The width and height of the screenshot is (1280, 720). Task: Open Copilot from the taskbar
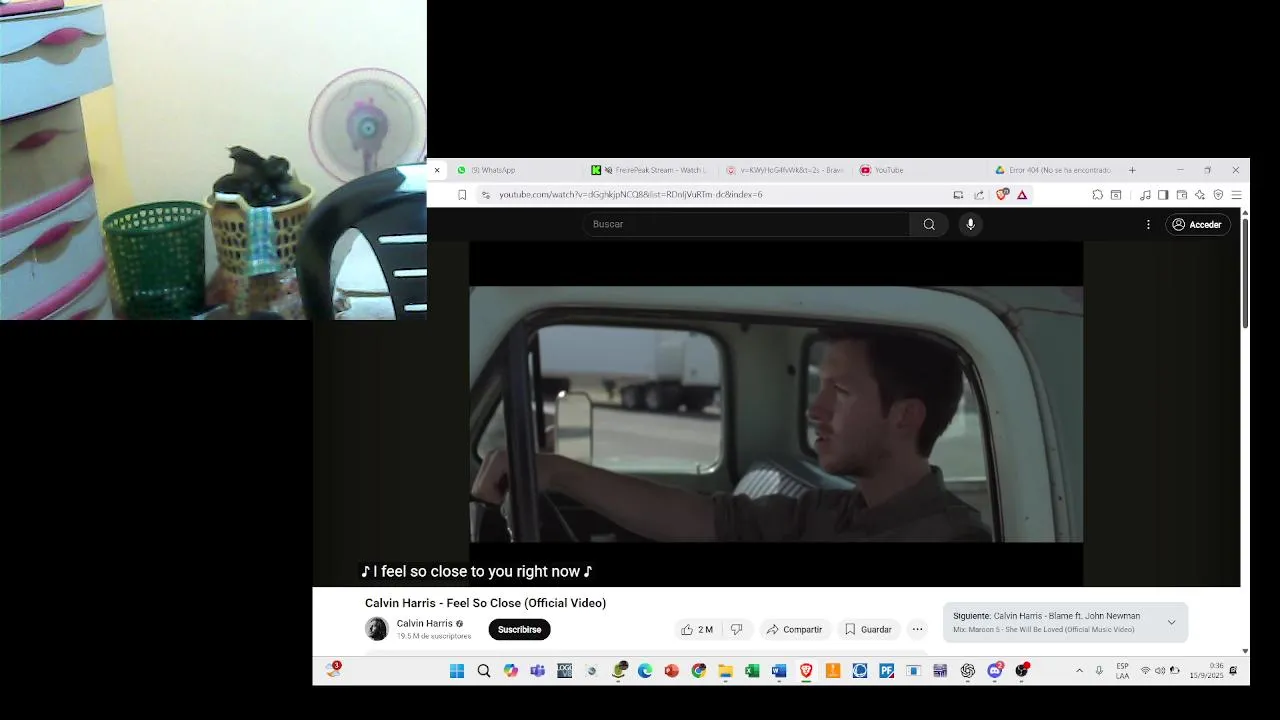coord(511,671)
